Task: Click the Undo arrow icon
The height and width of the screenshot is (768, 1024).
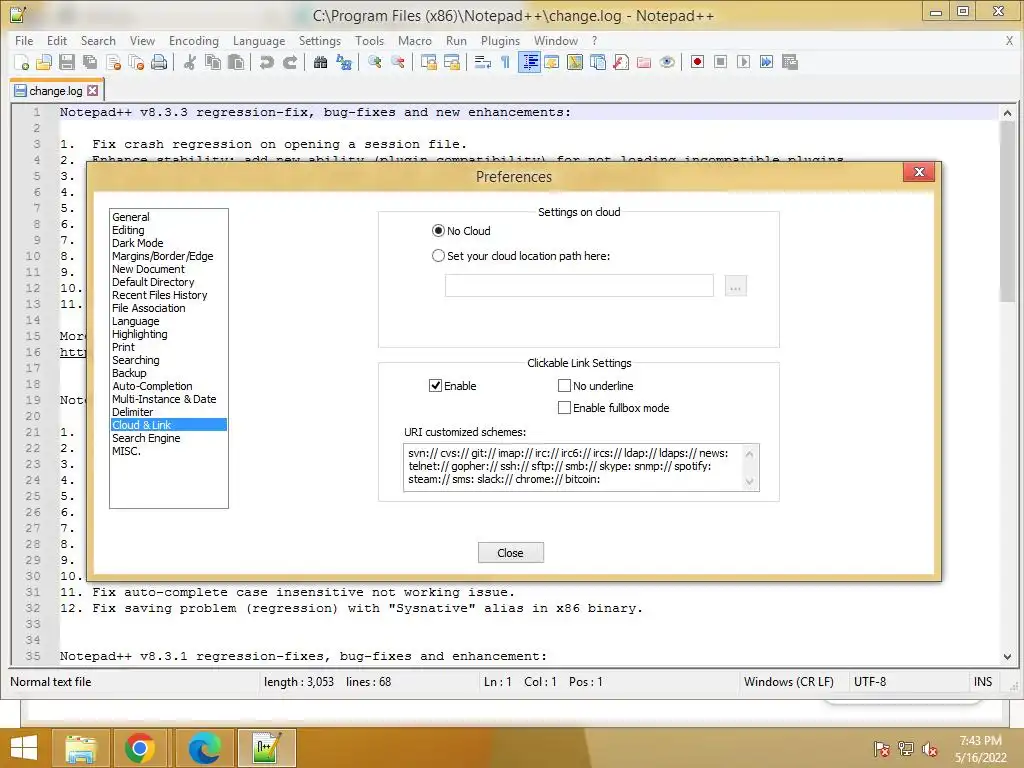Action: tap(266, 62)
